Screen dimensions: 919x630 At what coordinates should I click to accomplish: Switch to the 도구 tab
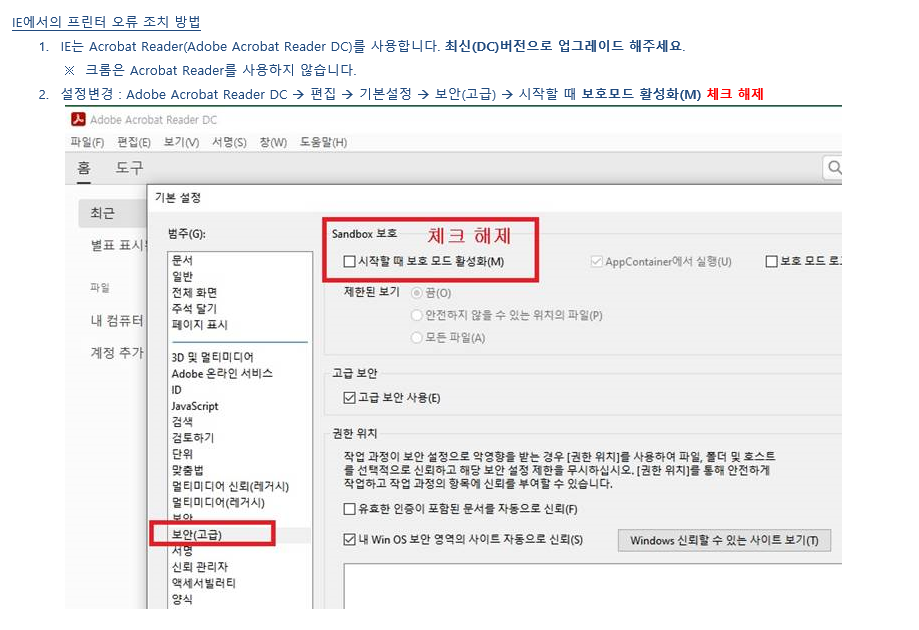click(x=129, y=167)
